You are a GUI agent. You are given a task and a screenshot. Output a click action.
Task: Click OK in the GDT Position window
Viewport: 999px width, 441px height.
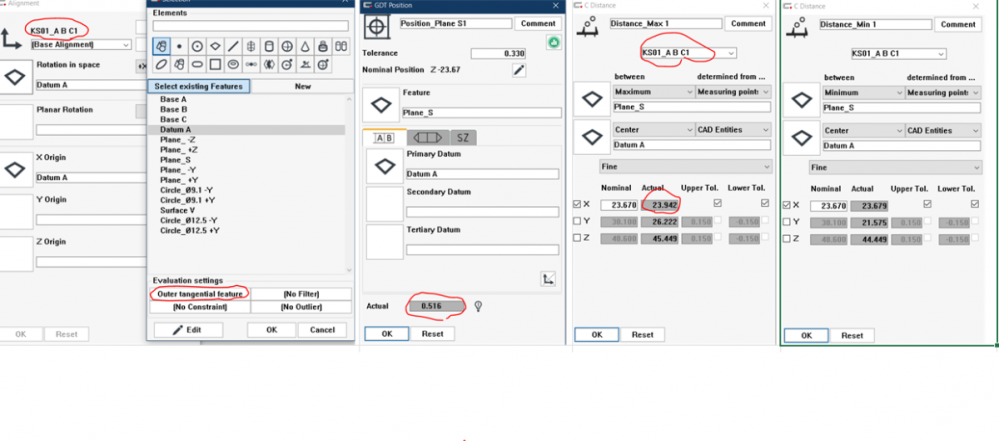coord(386,334)
